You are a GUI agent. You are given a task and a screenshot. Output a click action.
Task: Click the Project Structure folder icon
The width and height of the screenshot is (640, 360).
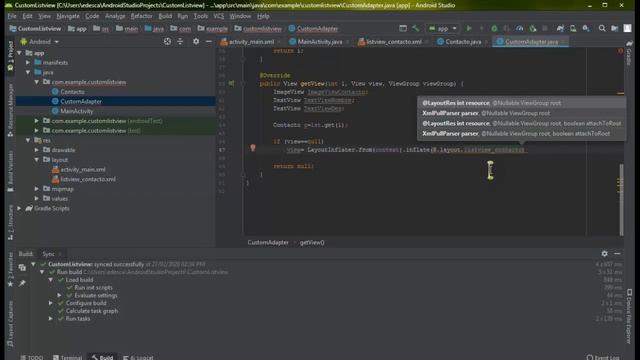(614, 28)
